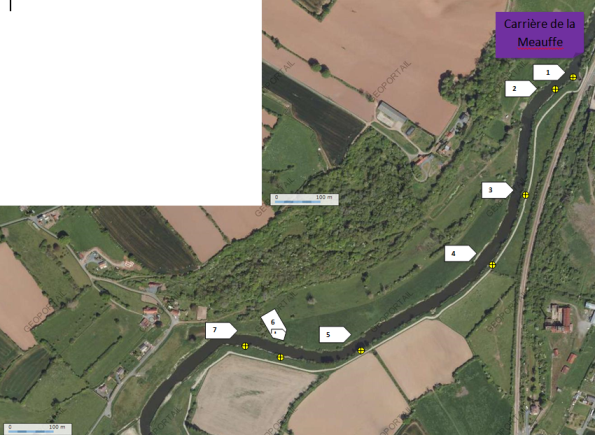Click the yellow marker beside label 1
The image size is (595, 435).
click(x=573, y=77)
